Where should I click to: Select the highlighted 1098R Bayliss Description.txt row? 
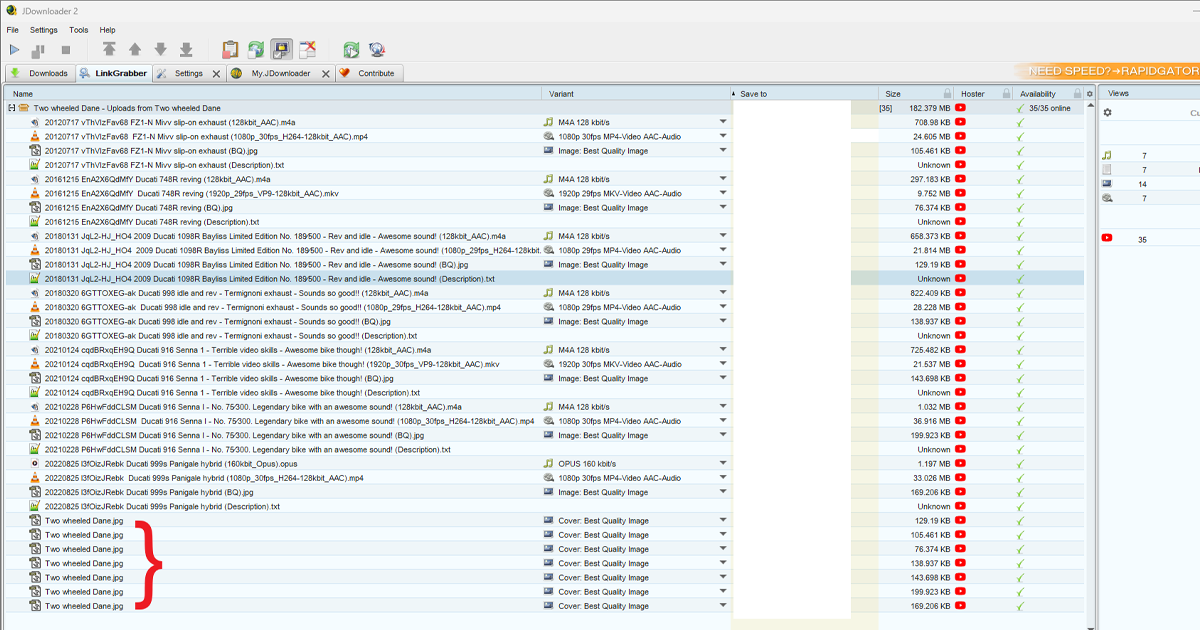545,279
